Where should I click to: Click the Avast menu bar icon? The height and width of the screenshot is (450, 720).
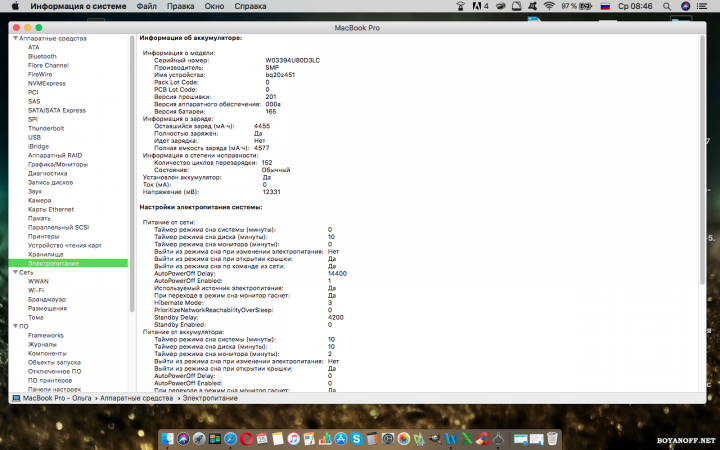532,6
